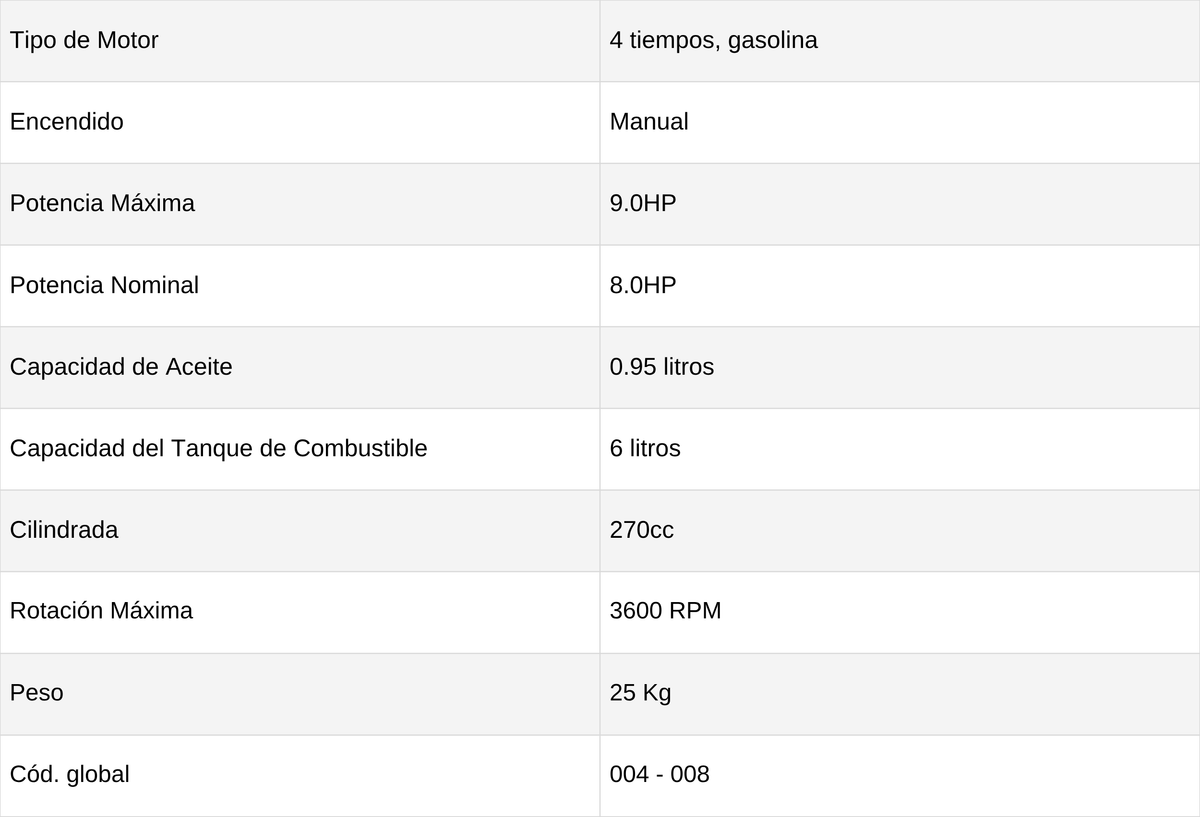
Task: Click the 4 tiempos, gasolina value
Action: coord(713,41)
